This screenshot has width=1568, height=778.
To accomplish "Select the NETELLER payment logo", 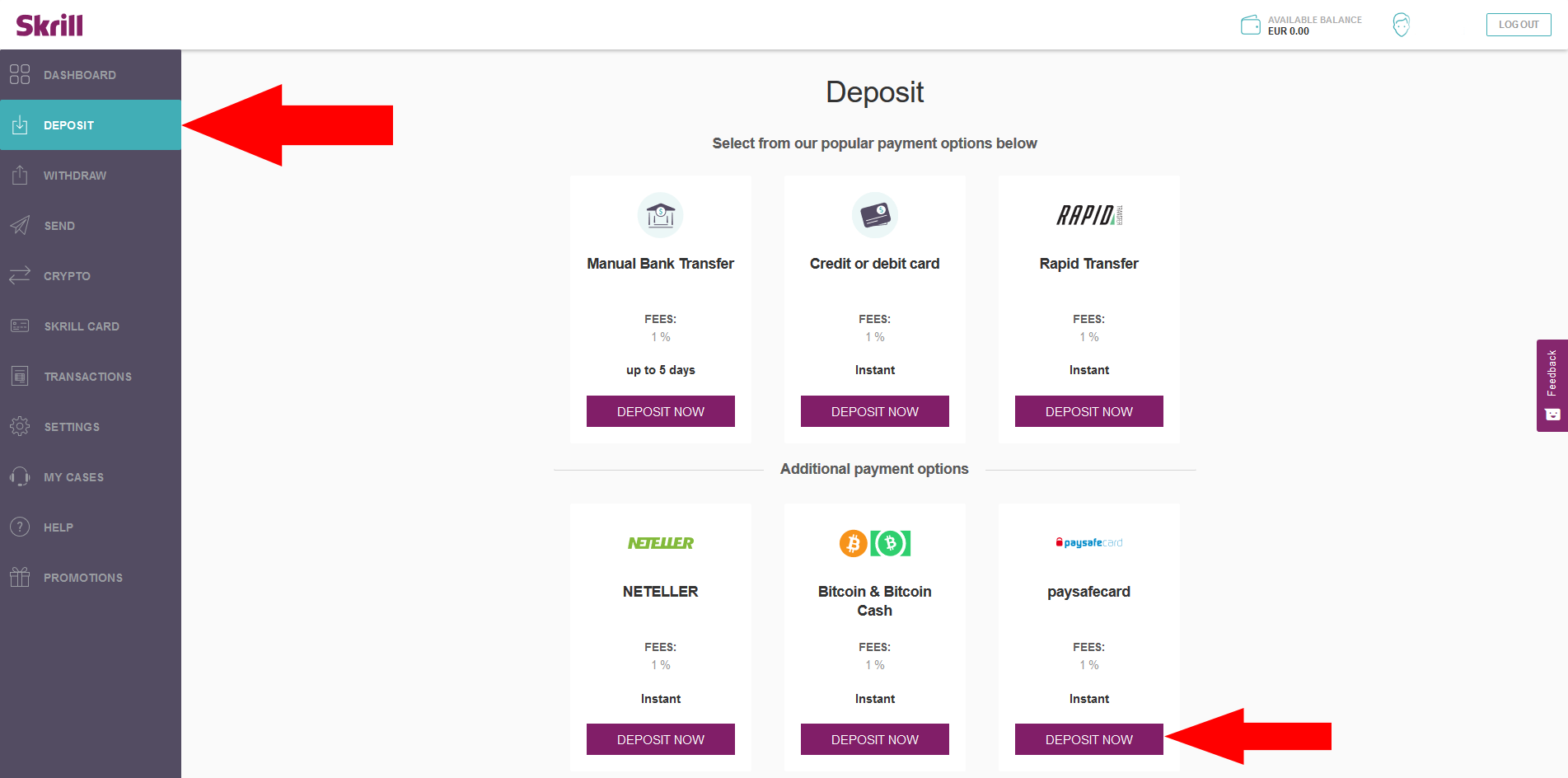I will coord(660,543).
